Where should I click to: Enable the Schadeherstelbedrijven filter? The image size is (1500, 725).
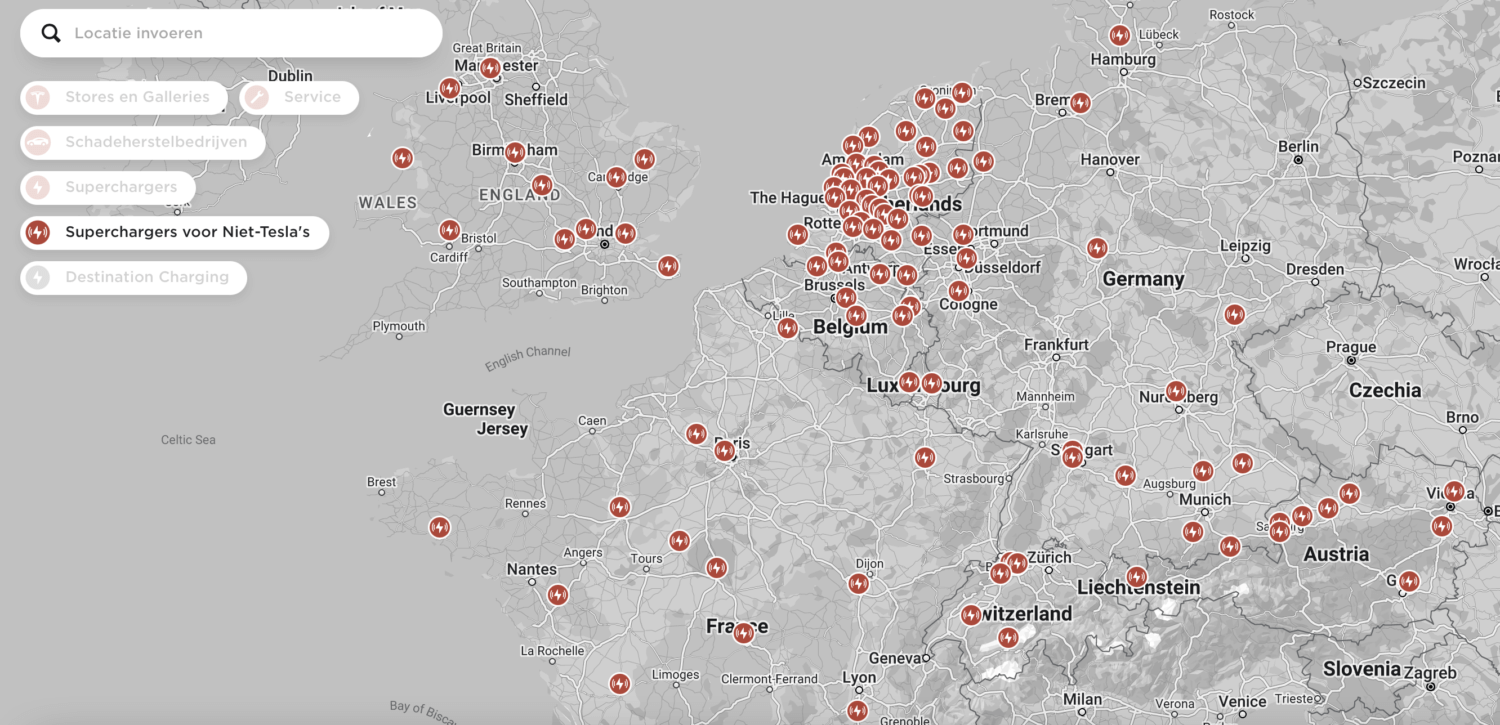click(x=141, y=142)
